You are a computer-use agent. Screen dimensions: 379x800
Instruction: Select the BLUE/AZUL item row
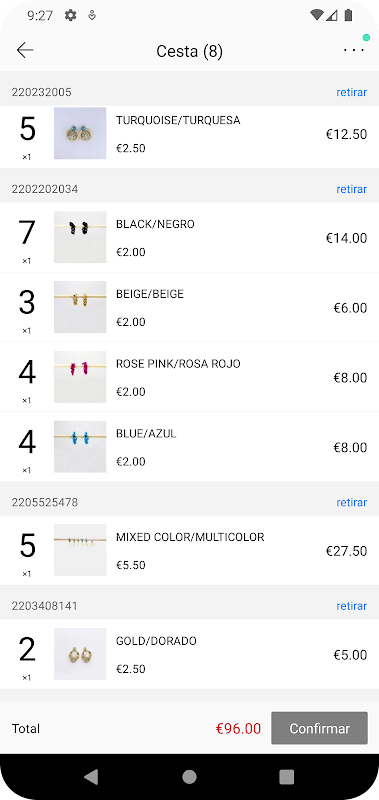point(189,446)
